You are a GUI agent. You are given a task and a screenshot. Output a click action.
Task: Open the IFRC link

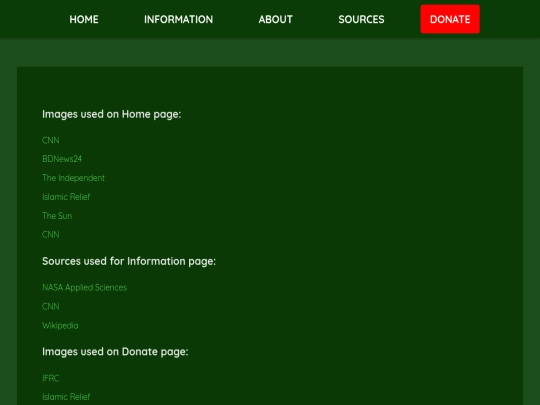(x=51, y=378)
